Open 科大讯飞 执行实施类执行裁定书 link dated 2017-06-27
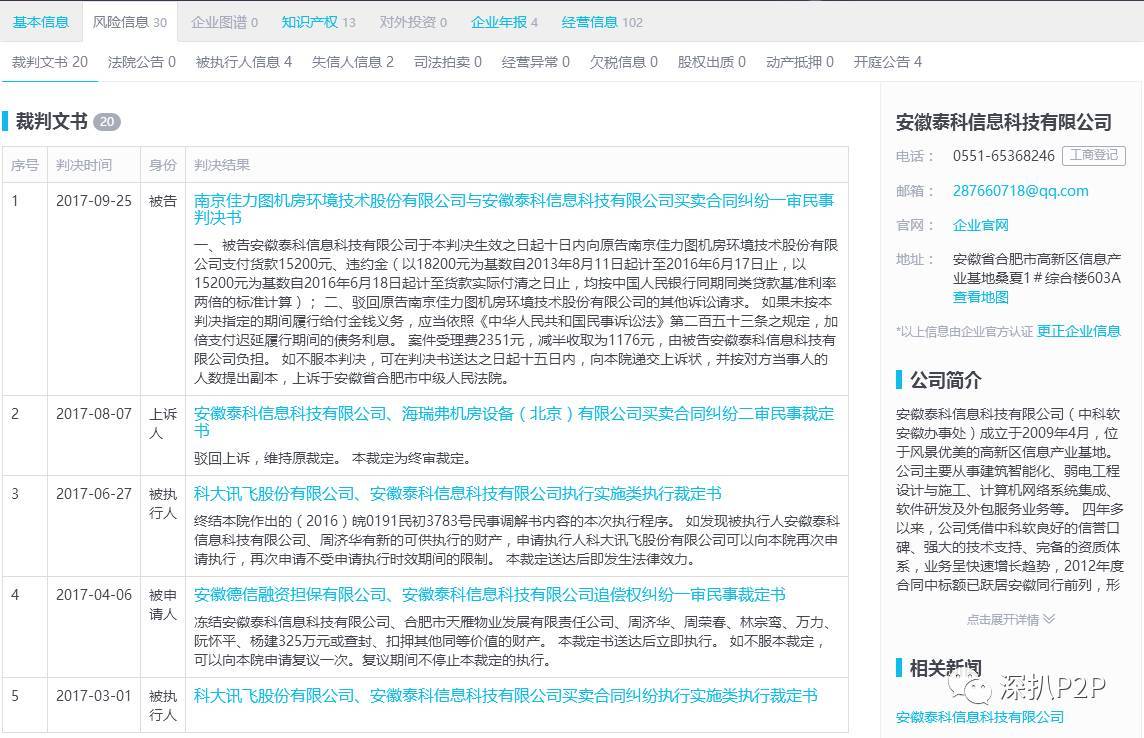1144x738 pixels. (x=457, y=494)
